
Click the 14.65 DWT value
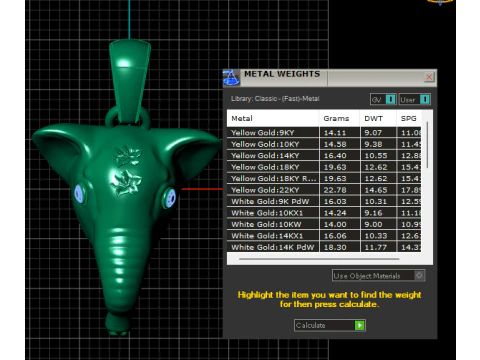pos(376,190)
